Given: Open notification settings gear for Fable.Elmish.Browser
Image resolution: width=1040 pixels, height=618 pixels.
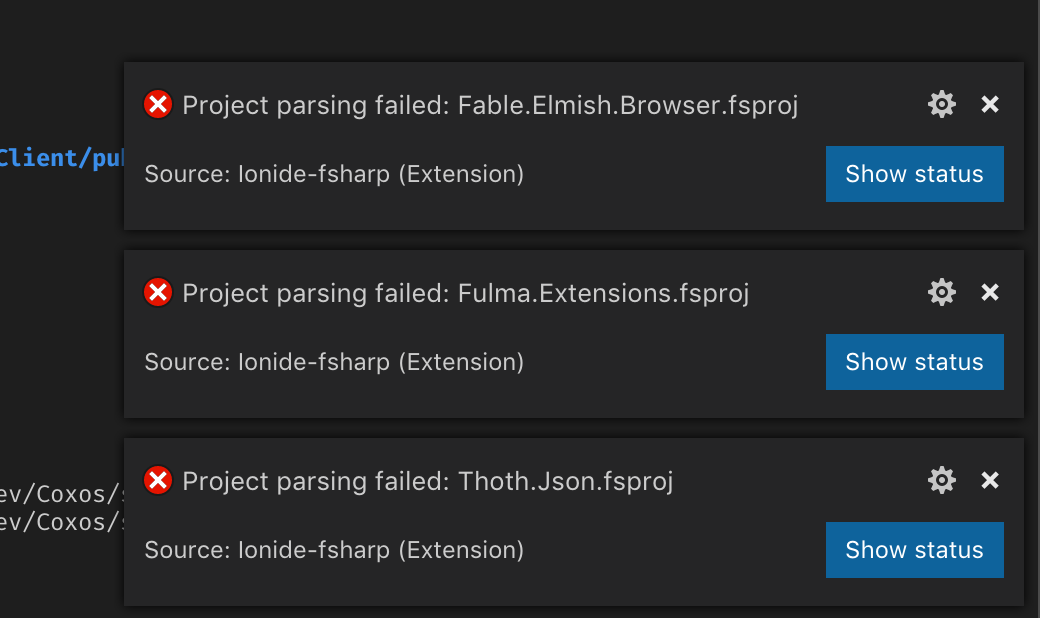Looking at the screenshot, I should (941, 104).
